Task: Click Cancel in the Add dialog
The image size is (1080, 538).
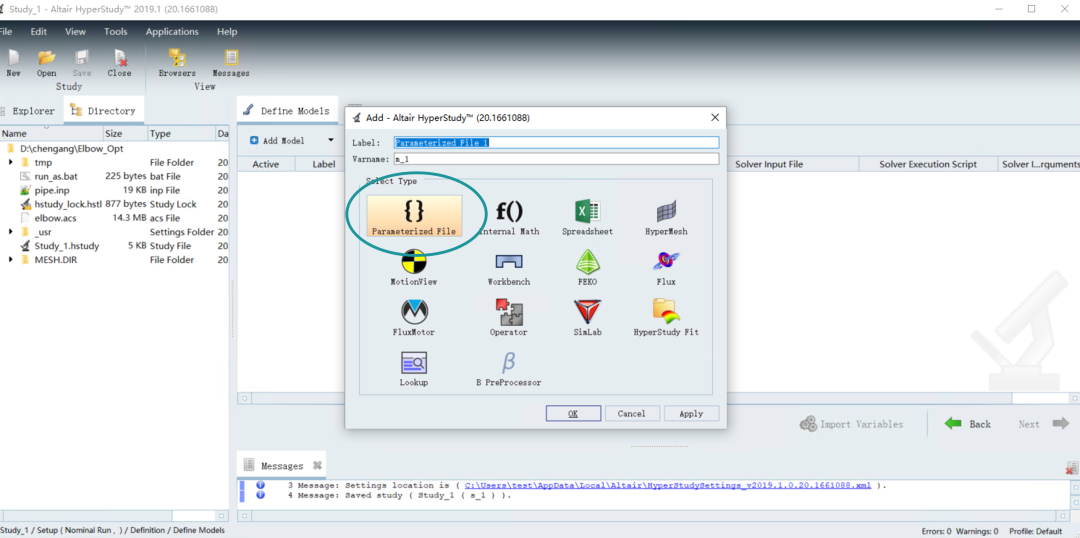Action: (x=632, y=413)
